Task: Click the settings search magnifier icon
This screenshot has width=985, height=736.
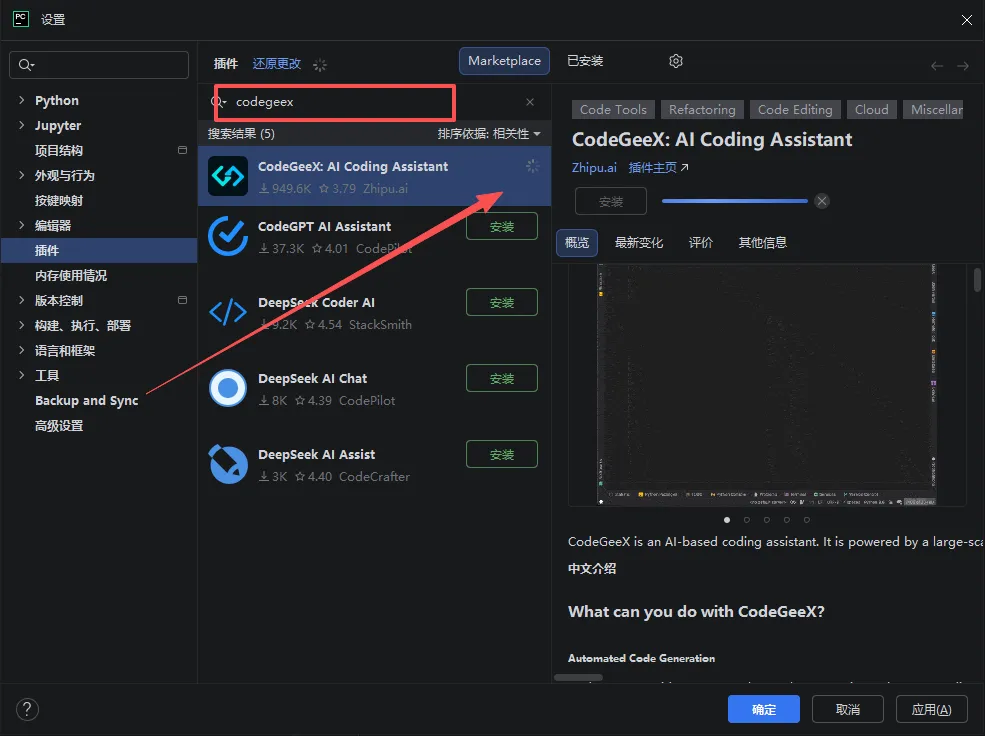Action: tap(26, 65)
